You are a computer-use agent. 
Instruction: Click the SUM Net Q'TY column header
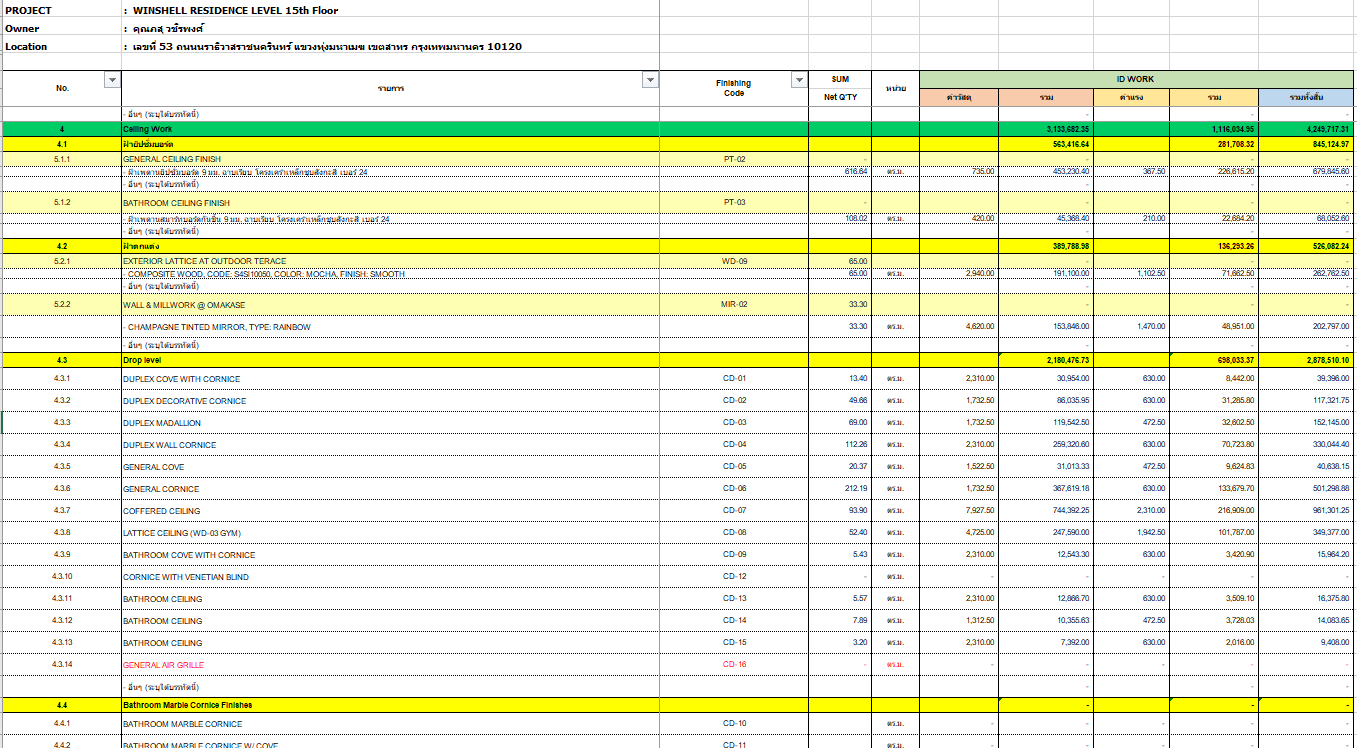(840, 88)
